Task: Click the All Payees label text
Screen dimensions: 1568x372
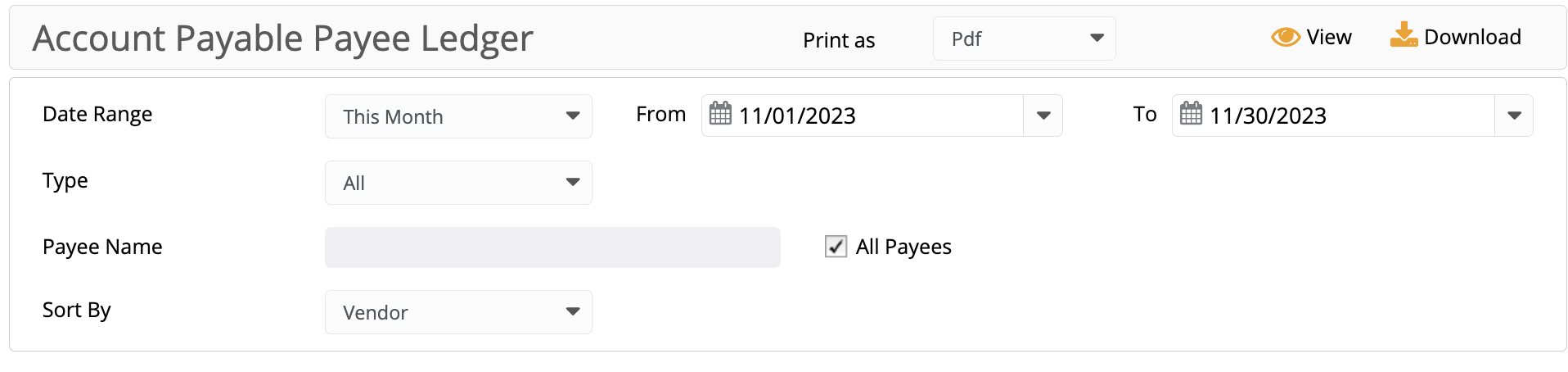Action: click(903, 247)
